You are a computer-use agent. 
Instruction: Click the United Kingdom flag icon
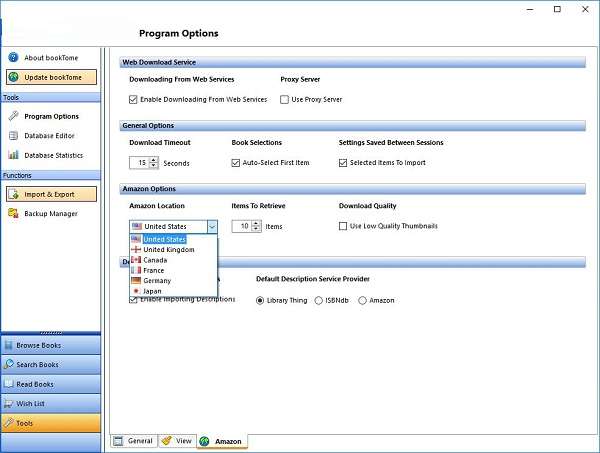coord(136,249)
